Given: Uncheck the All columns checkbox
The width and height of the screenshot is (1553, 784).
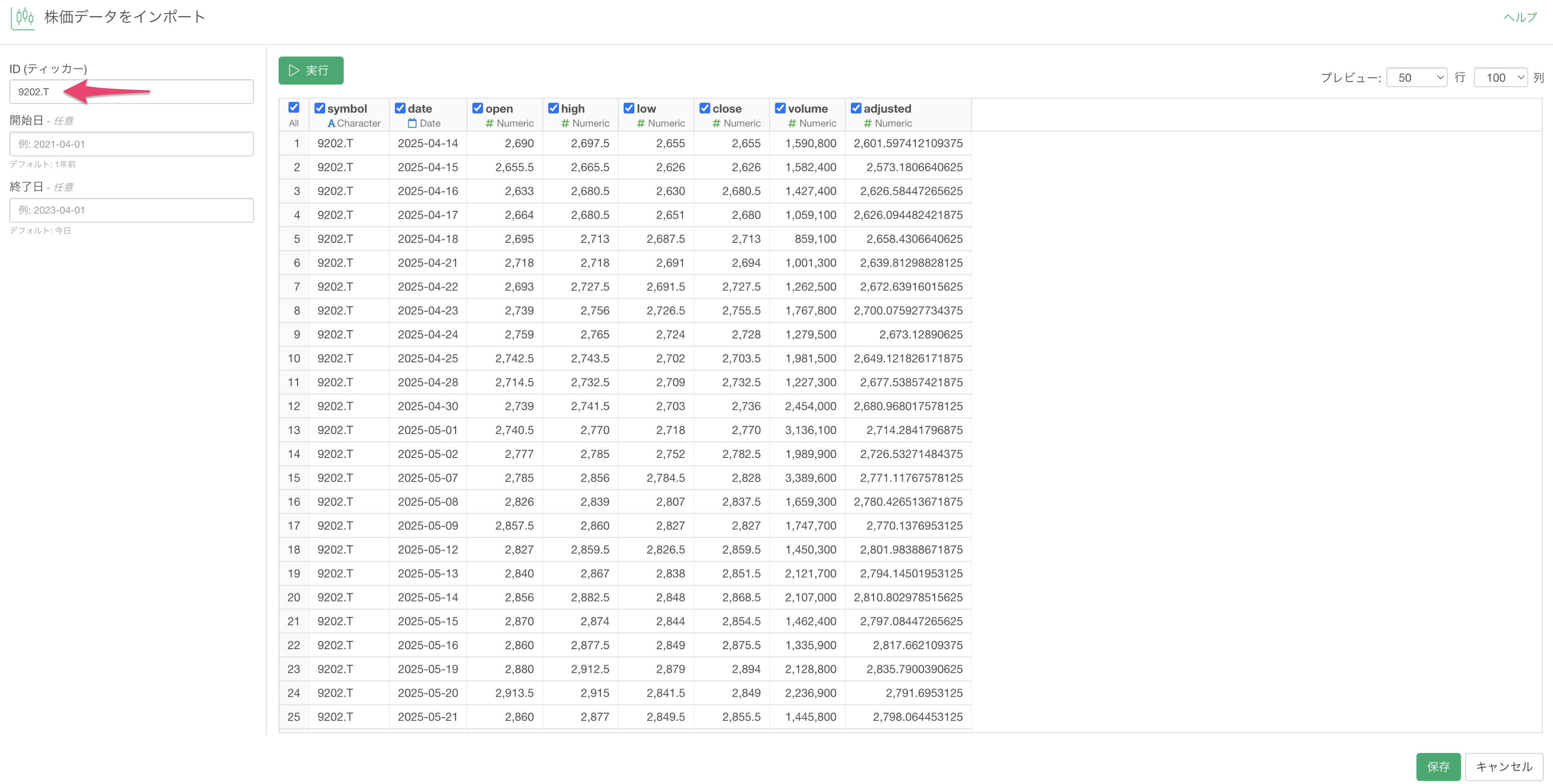Looking at the screenshot, I should (x=294, y=108).
